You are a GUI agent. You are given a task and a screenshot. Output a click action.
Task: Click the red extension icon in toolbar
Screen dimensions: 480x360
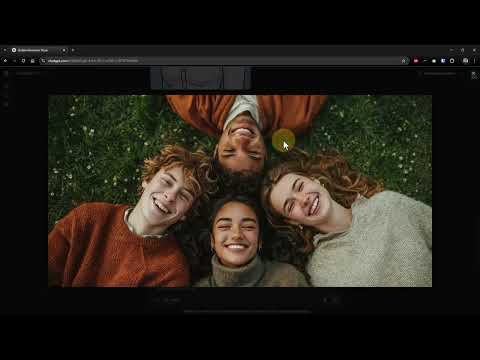tap(416, 61)
